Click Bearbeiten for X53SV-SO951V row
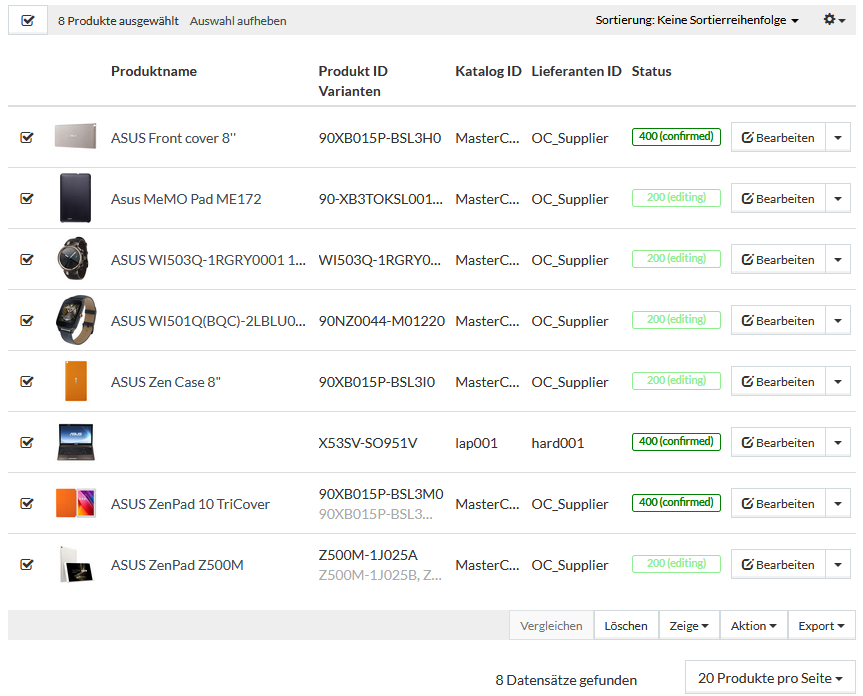863x696 pixels. tap(778, 443)
